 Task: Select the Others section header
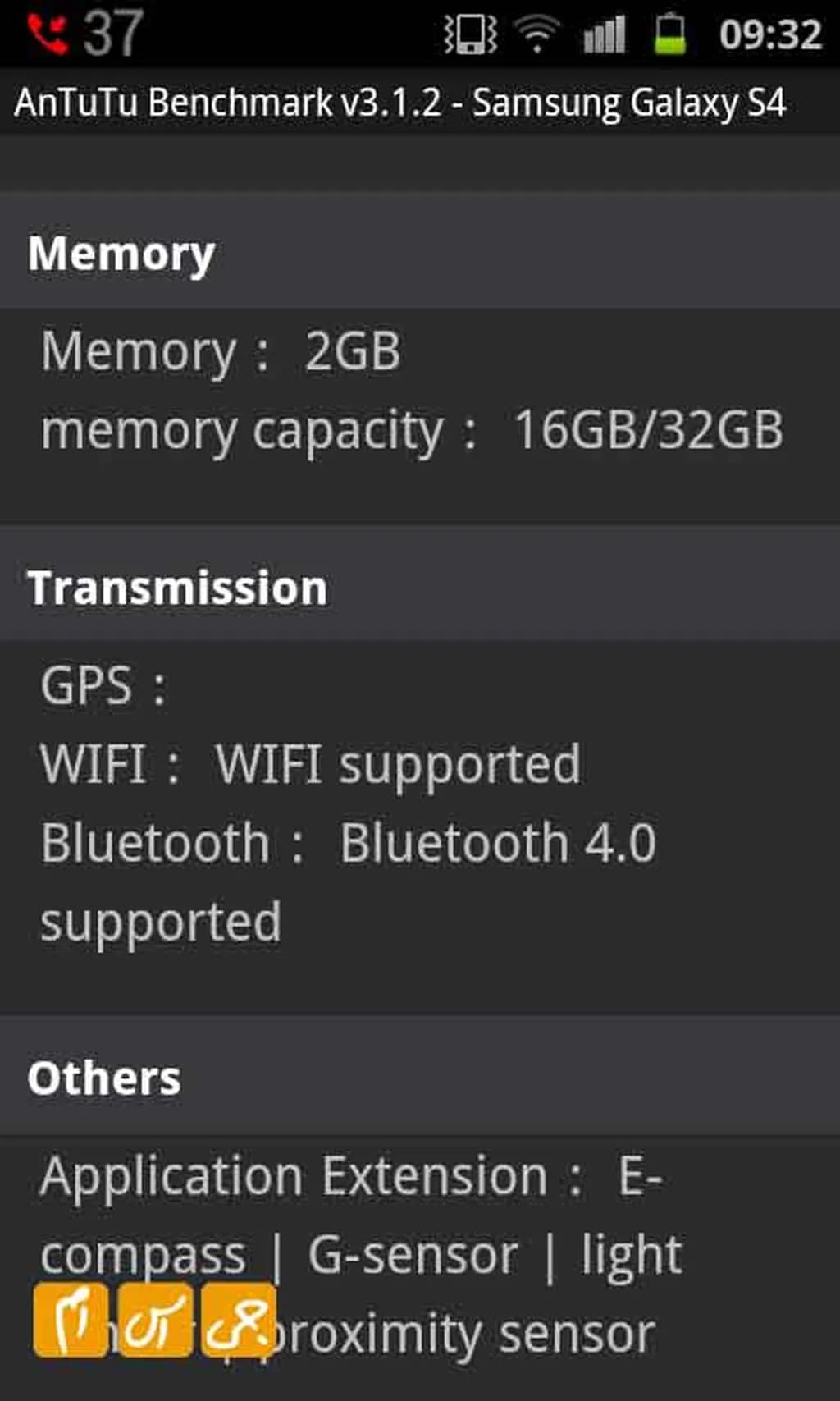(x=104, y=1078)
